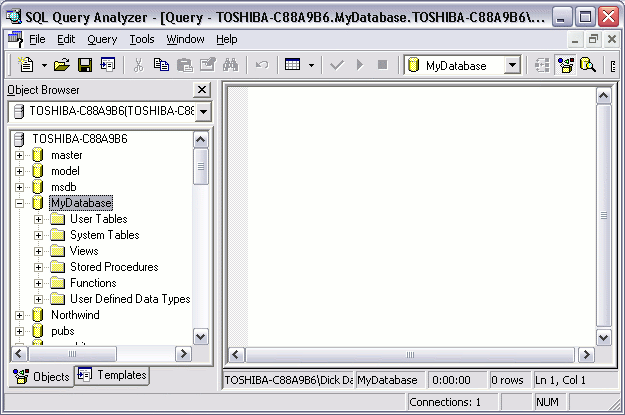Click the Paste clipboard icon
The height and width of the screenshot is (415, 625).
coord(185,65)
